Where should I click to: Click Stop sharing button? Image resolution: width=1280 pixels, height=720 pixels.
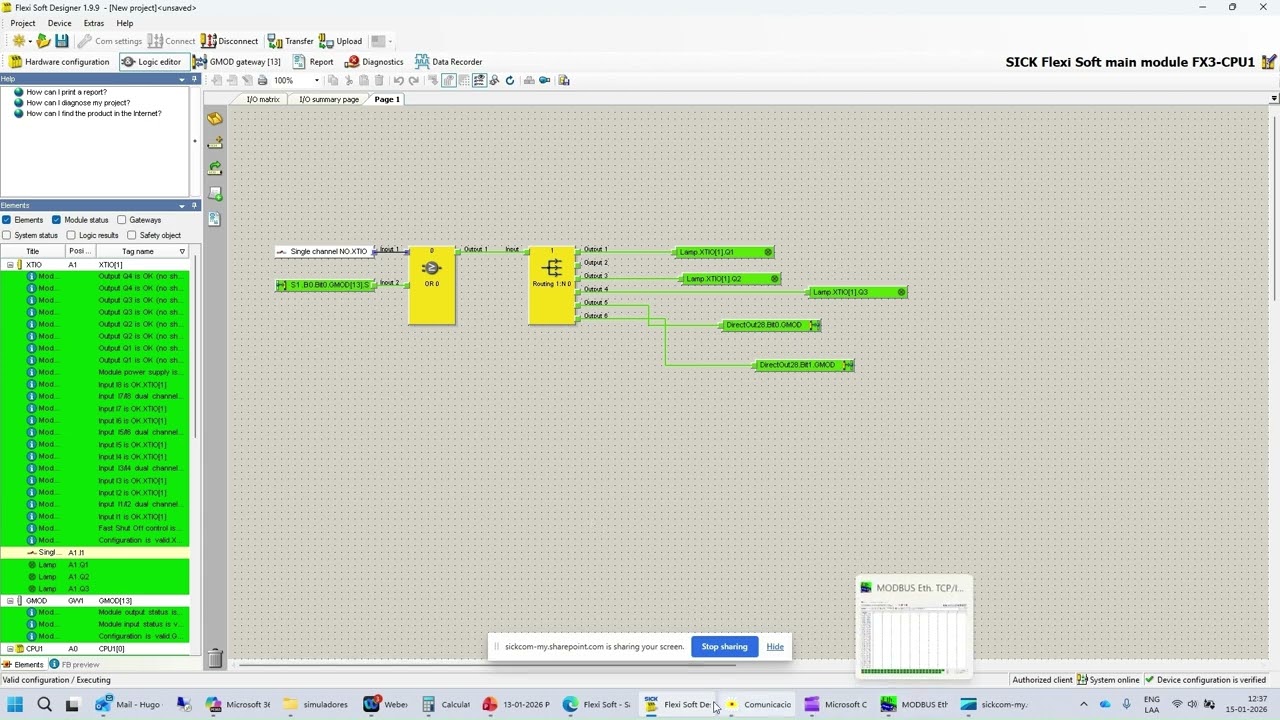[724, 646]
